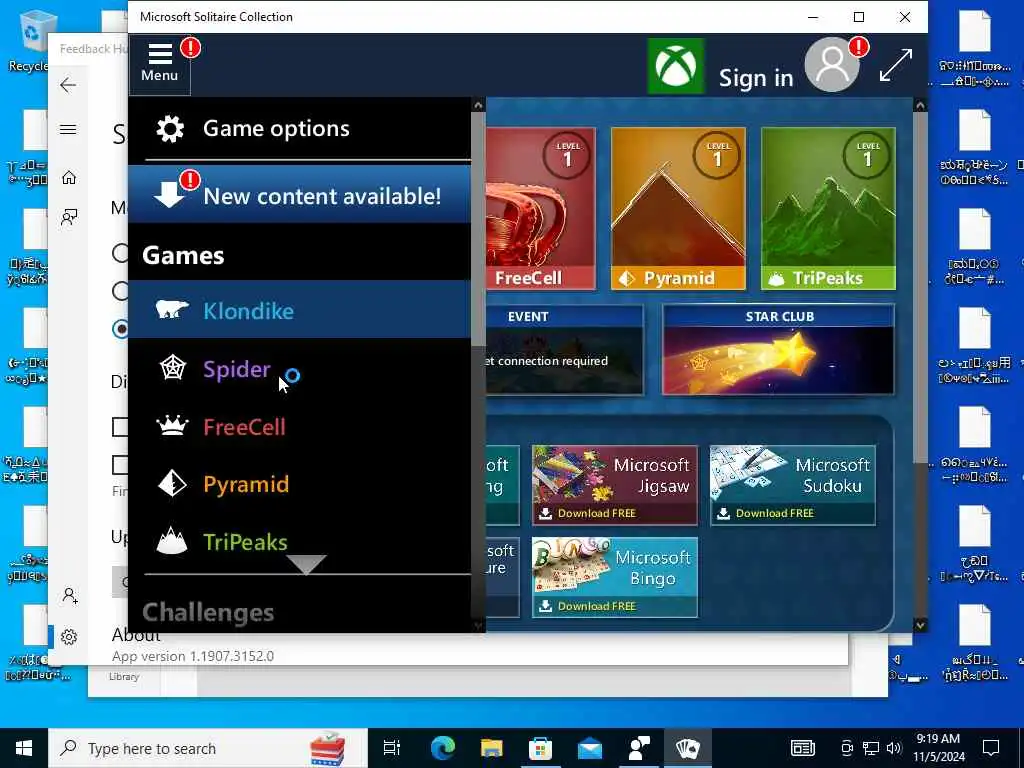This screenshot has width=1024, height=768.
Task: Open Feedback Hub settings gear
Action: point(69,637)
